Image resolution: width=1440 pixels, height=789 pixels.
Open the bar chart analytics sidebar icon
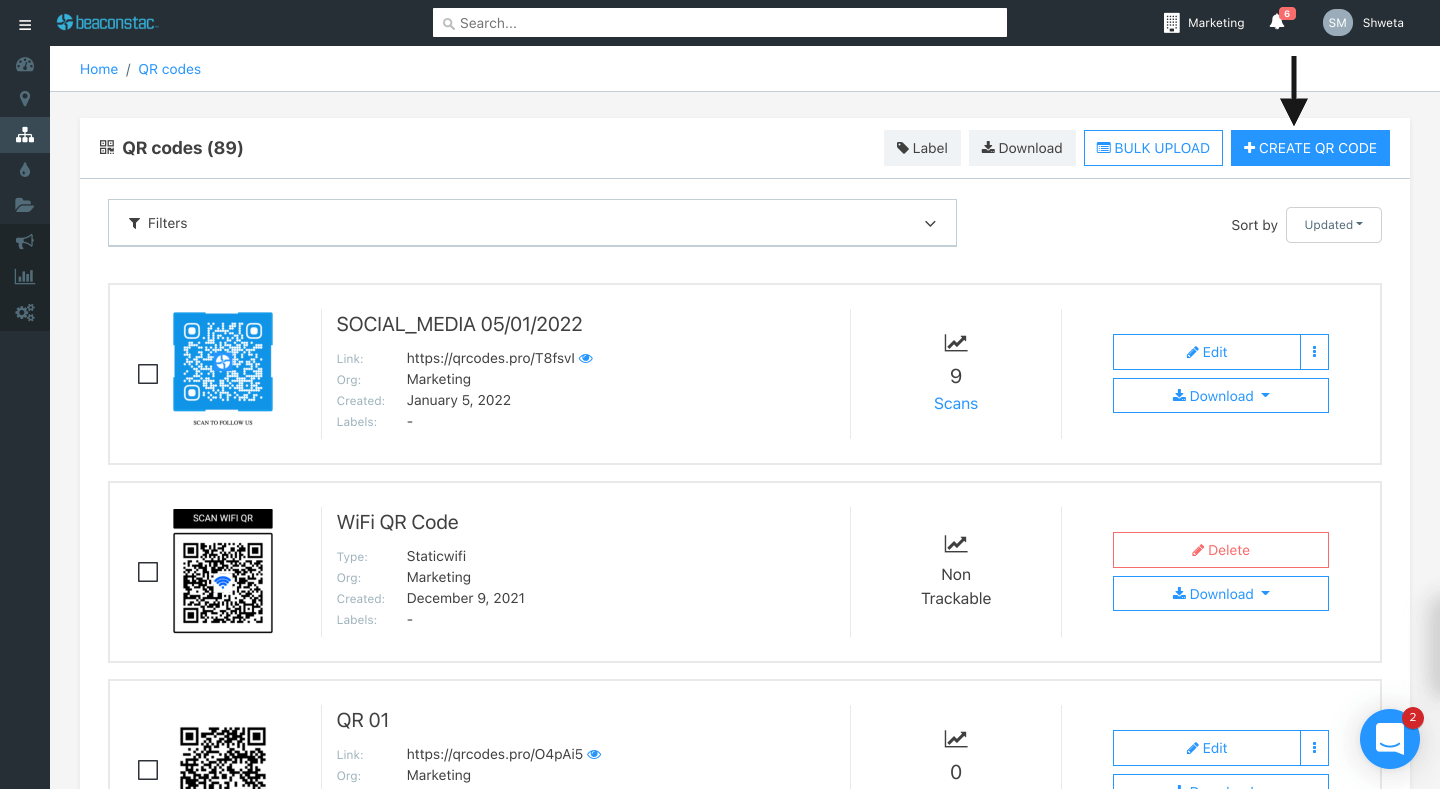(25, 276)
